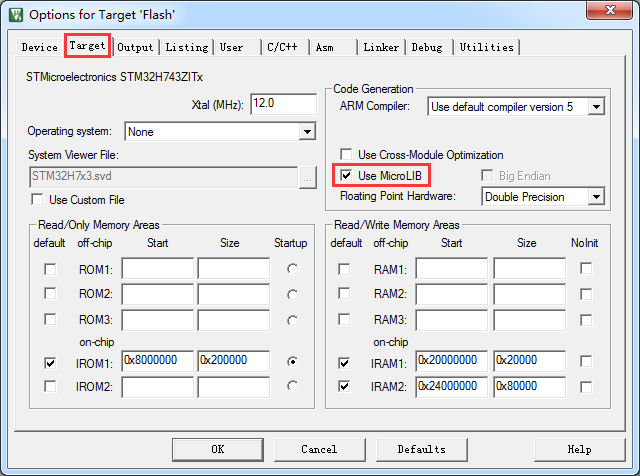Select the IROM1 Startup radio button
This screenshot has height=476, width=640.
[292, 361]
